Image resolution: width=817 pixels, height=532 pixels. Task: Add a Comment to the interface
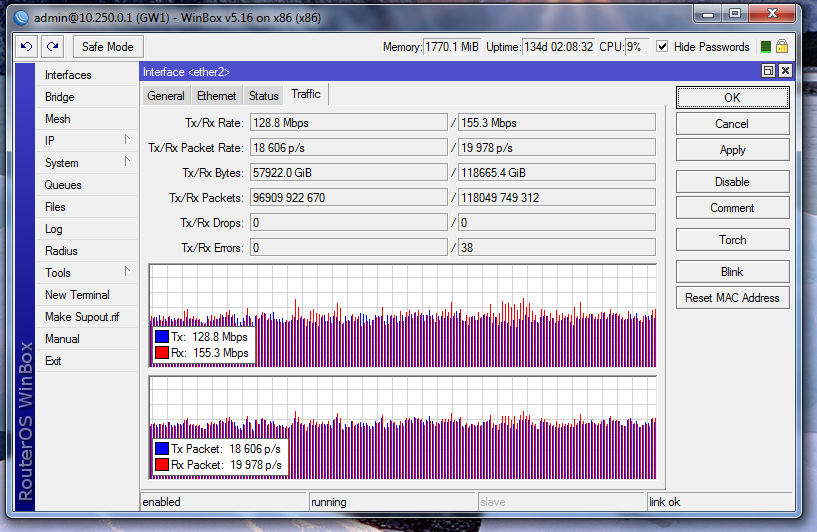(733, 208)
